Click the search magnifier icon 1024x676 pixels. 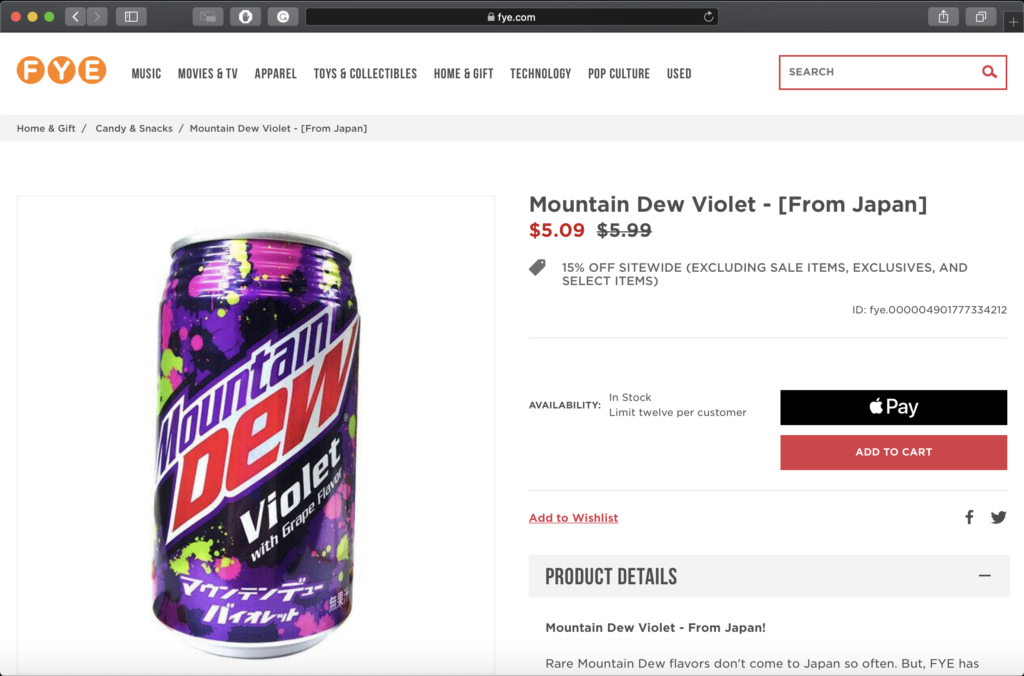pos(989,72)
